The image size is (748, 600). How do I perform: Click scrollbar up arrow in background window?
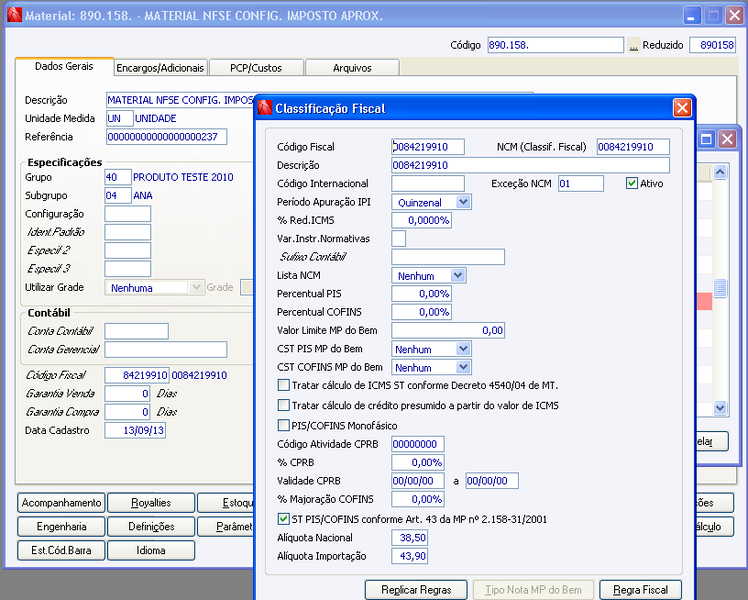pyautogui.click(x=720, y=172)
